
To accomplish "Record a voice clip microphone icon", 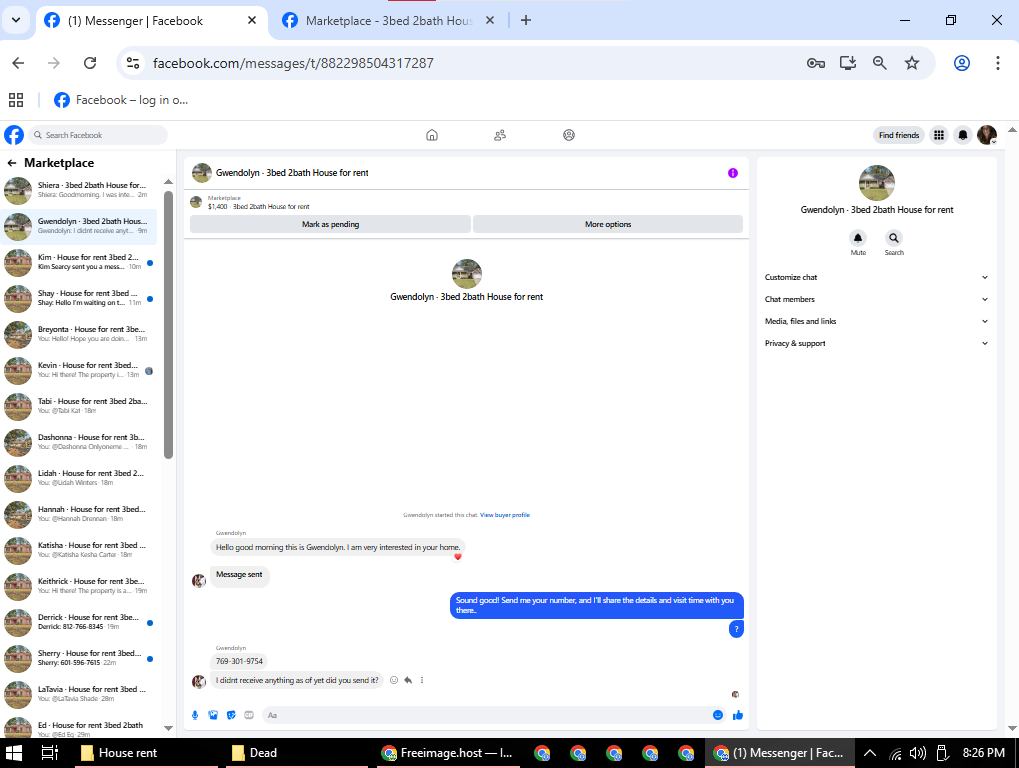I will pos(195,715).
